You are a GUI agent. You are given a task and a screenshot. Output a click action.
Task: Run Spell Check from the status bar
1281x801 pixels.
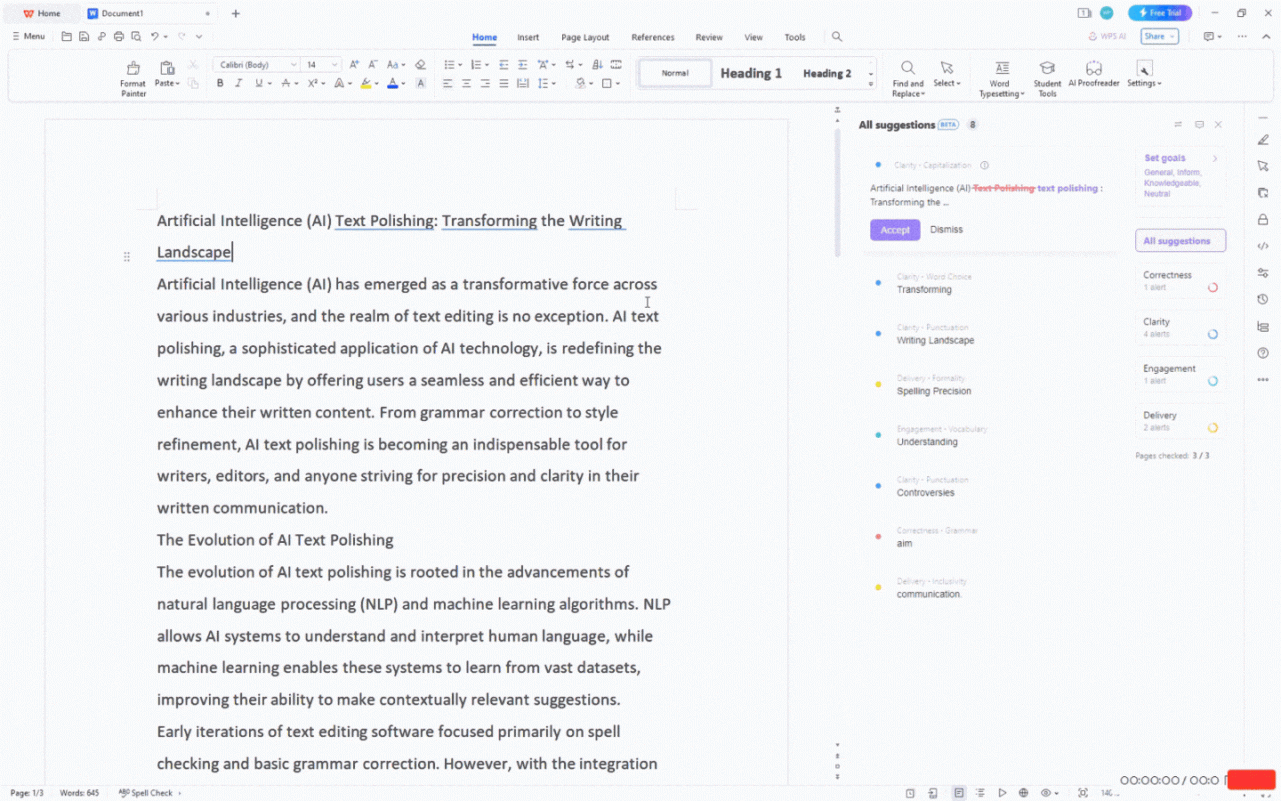coord(148,792)
